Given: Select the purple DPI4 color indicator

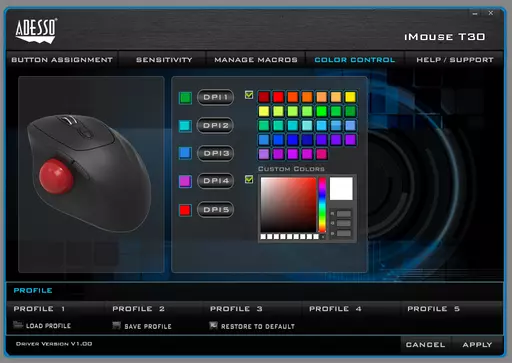Looking at the screenshot, I should pyautogui.click(x=185, y=182).
